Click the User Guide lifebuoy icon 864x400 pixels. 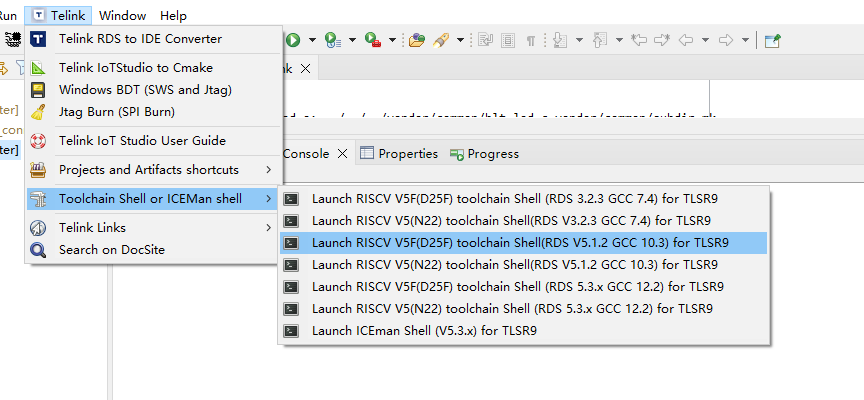38,140
